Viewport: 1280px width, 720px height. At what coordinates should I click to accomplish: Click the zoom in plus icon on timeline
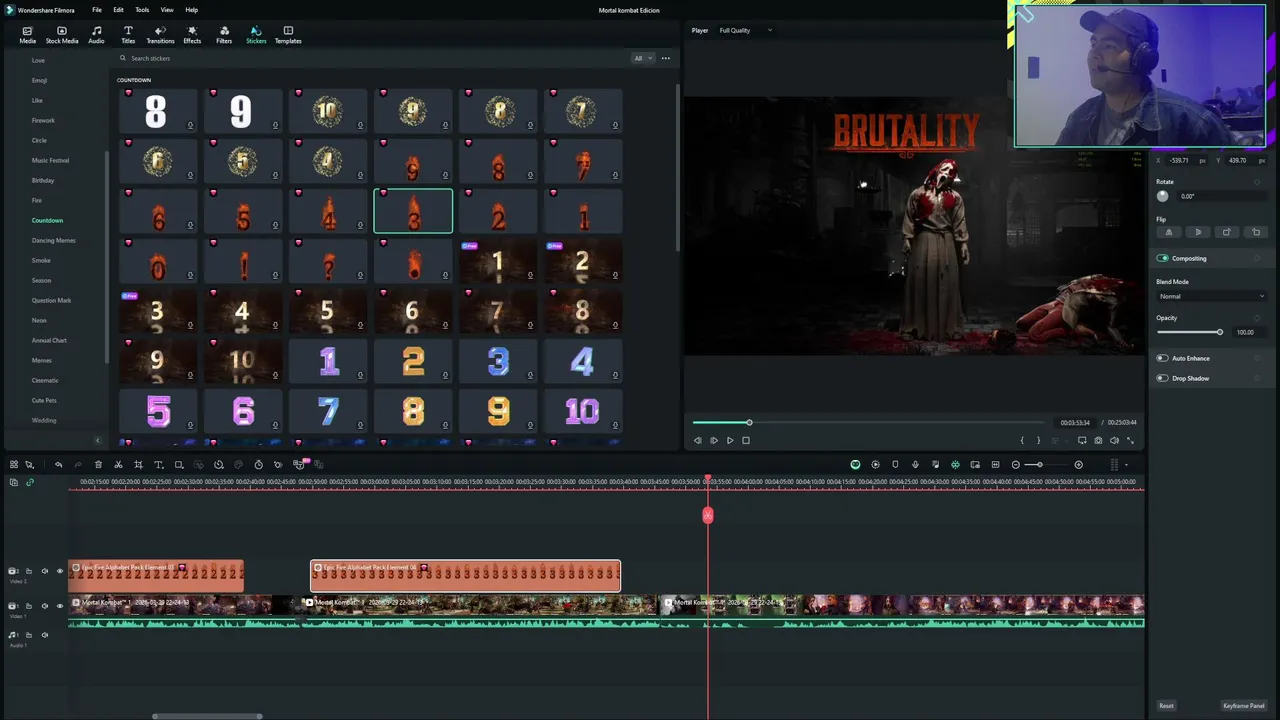pos(1078,465)
